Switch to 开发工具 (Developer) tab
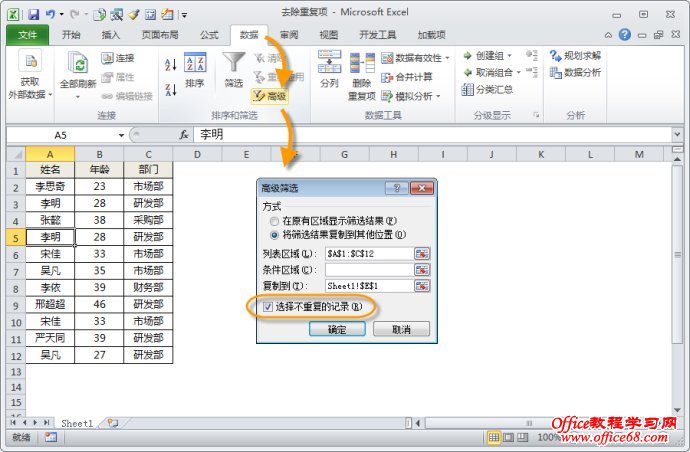 point(378,35)
